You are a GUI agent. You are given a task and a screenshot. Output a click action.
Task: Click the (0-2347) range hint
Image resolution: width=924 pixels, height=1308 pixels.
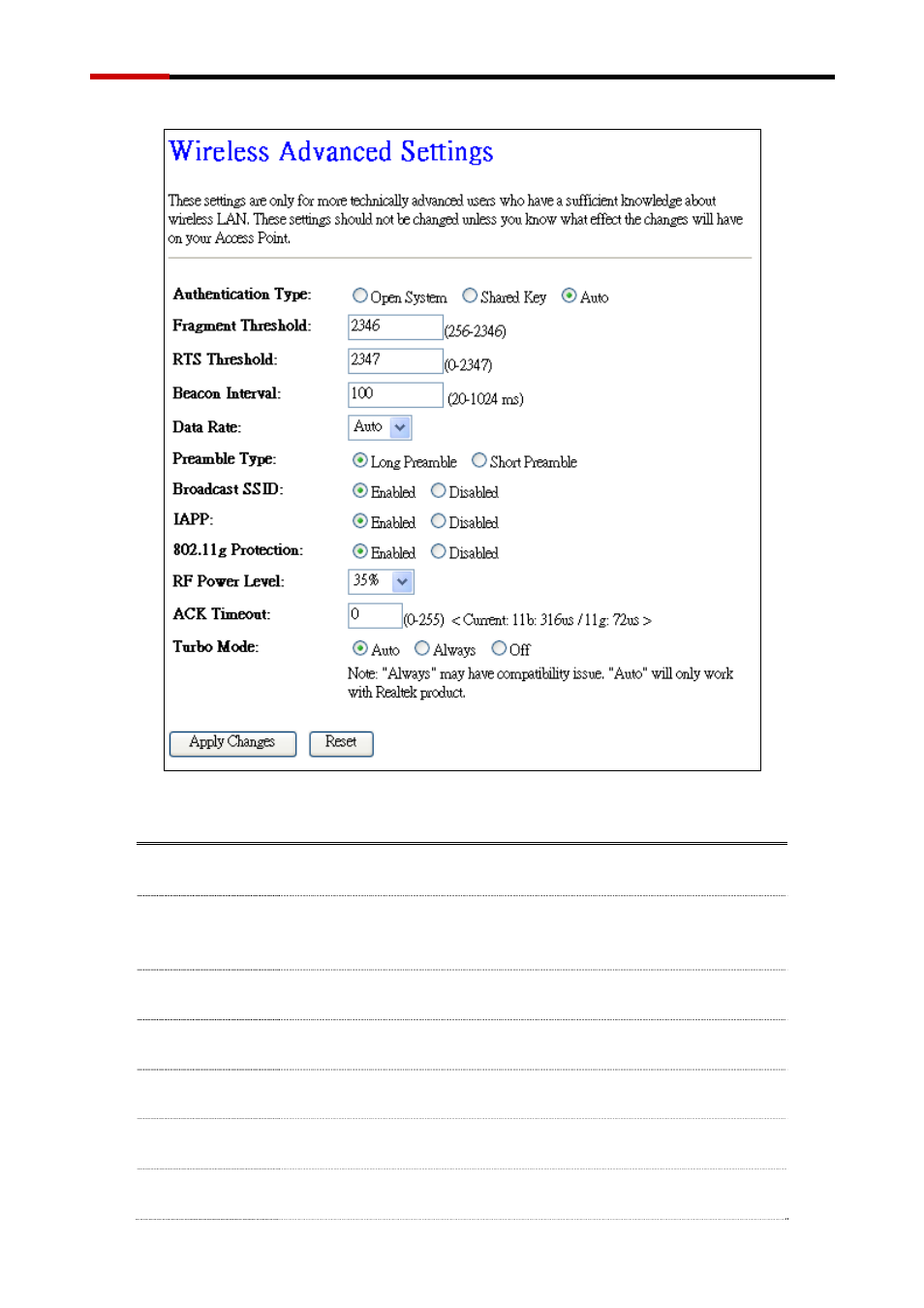point(469,365)
